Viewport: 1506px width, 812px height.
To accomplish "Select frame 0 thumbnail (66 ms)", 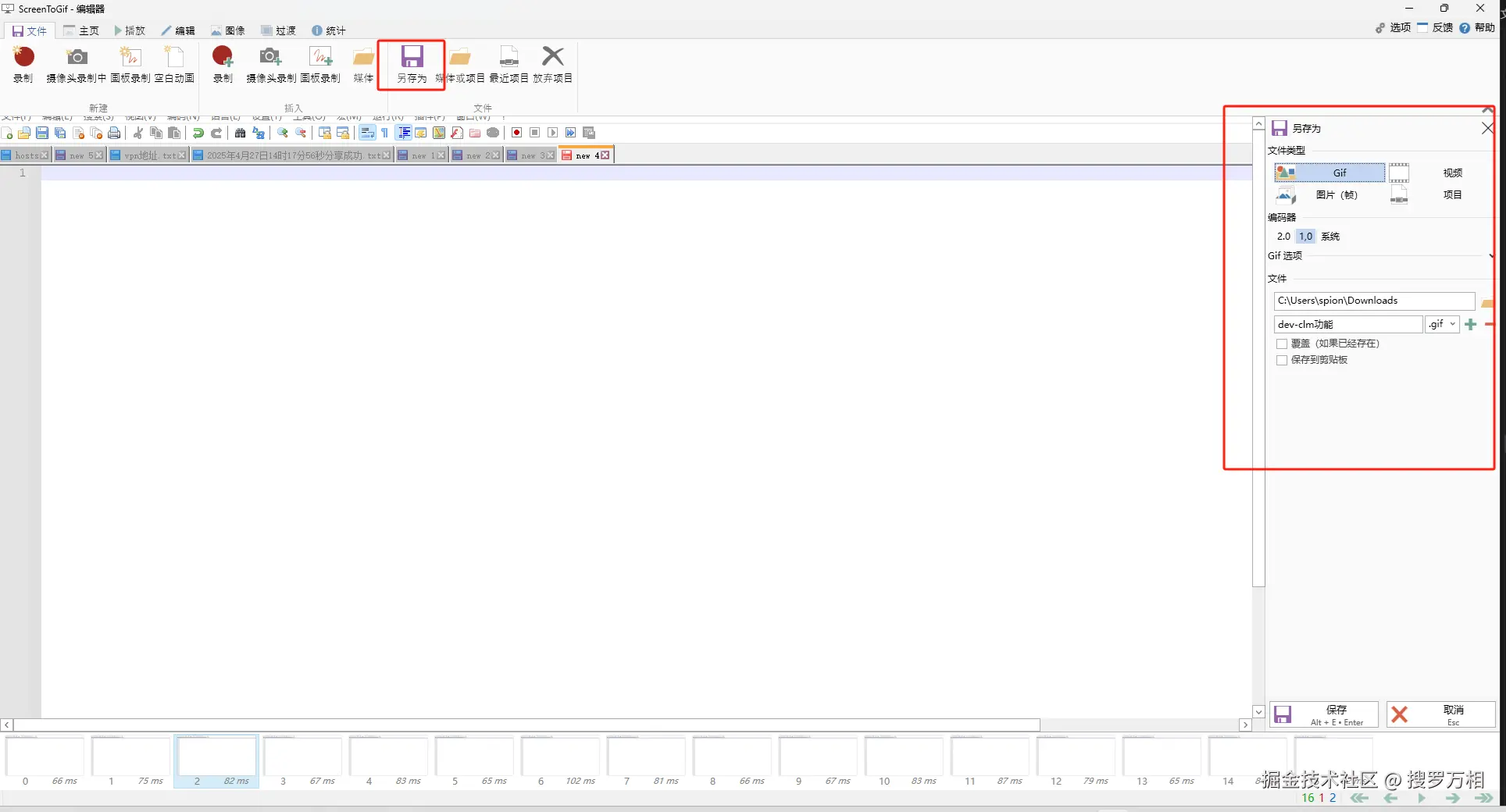I will [x=45, y=761].
